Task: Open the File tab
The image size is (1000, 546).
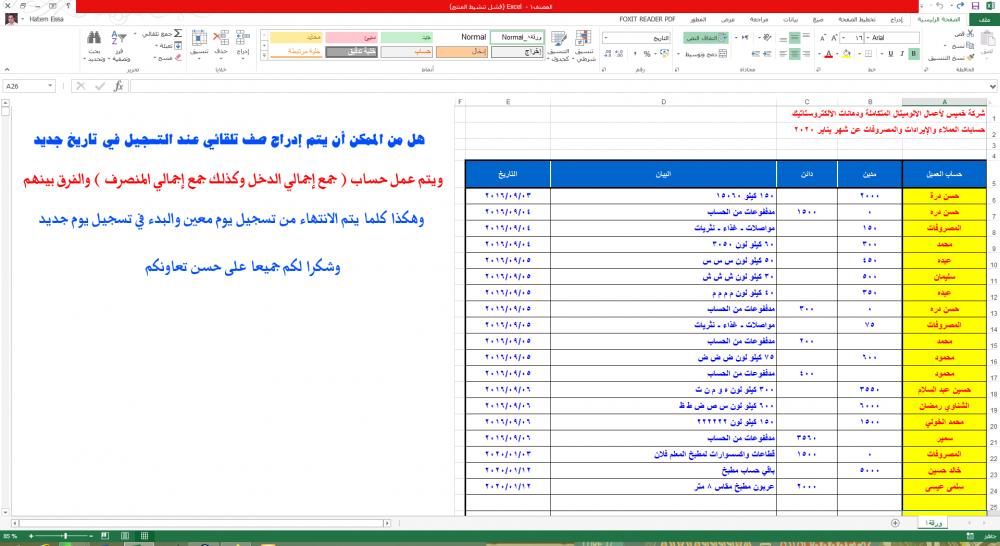Action: (985, 20)
